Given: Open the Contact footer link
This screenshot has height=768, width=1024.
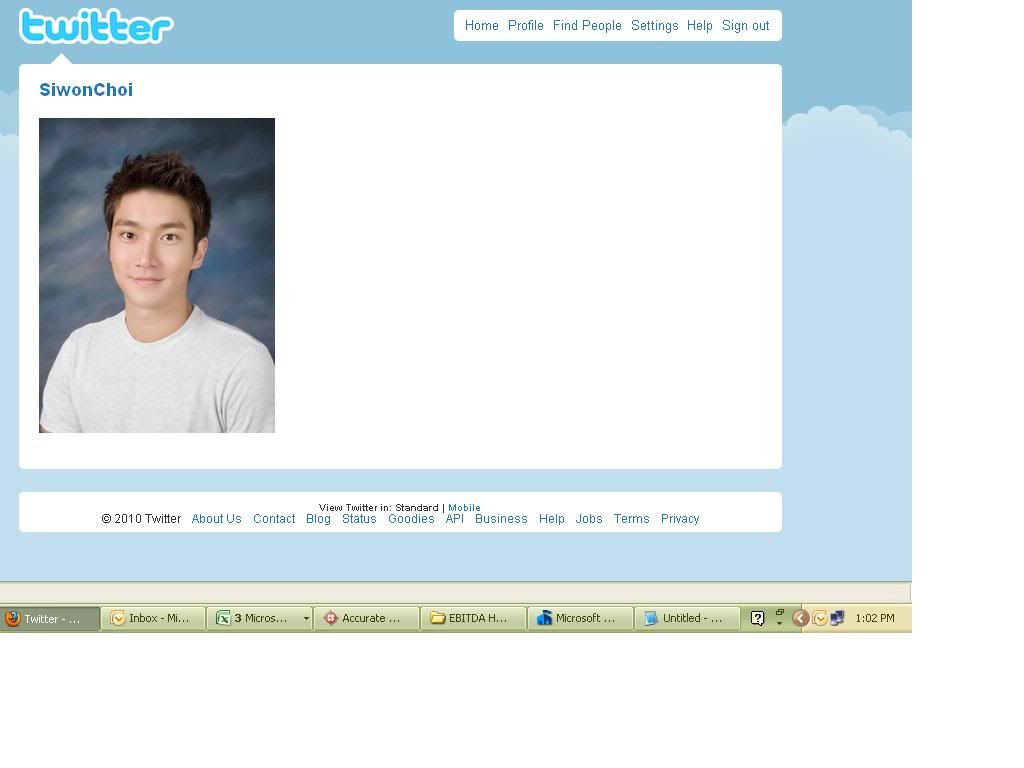Looking at the screenshot, I should [274, 519].
